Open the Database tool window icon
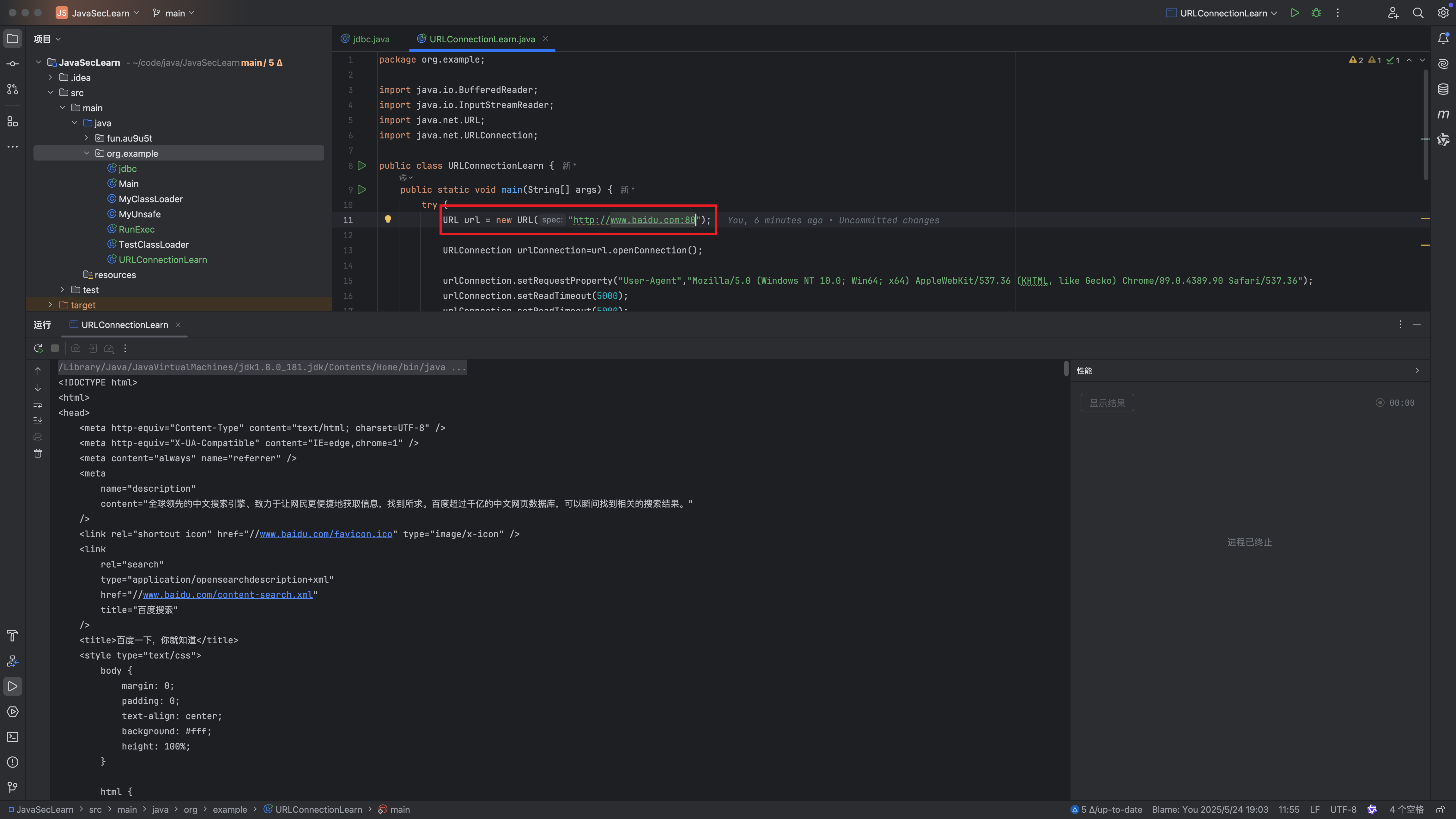 tap(1443, 89)
